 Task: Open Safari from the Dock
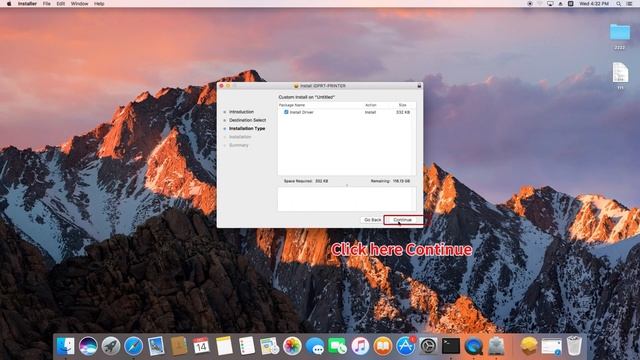(133, 346)
